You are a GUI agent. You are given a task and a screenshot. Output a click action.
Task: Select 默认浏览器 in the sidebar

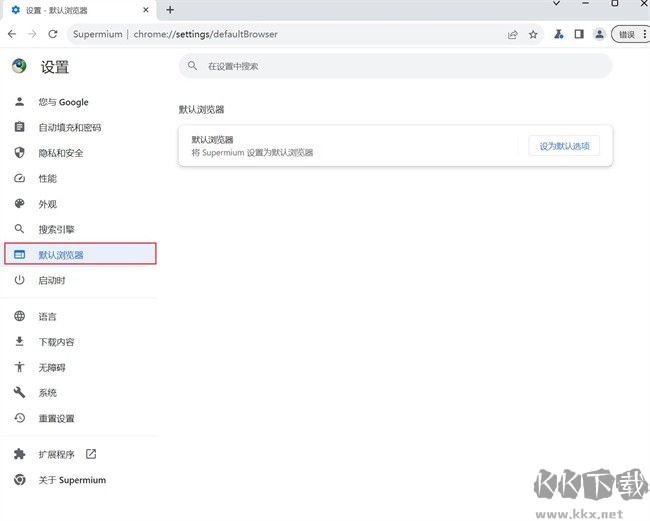(x=80, y=254)
